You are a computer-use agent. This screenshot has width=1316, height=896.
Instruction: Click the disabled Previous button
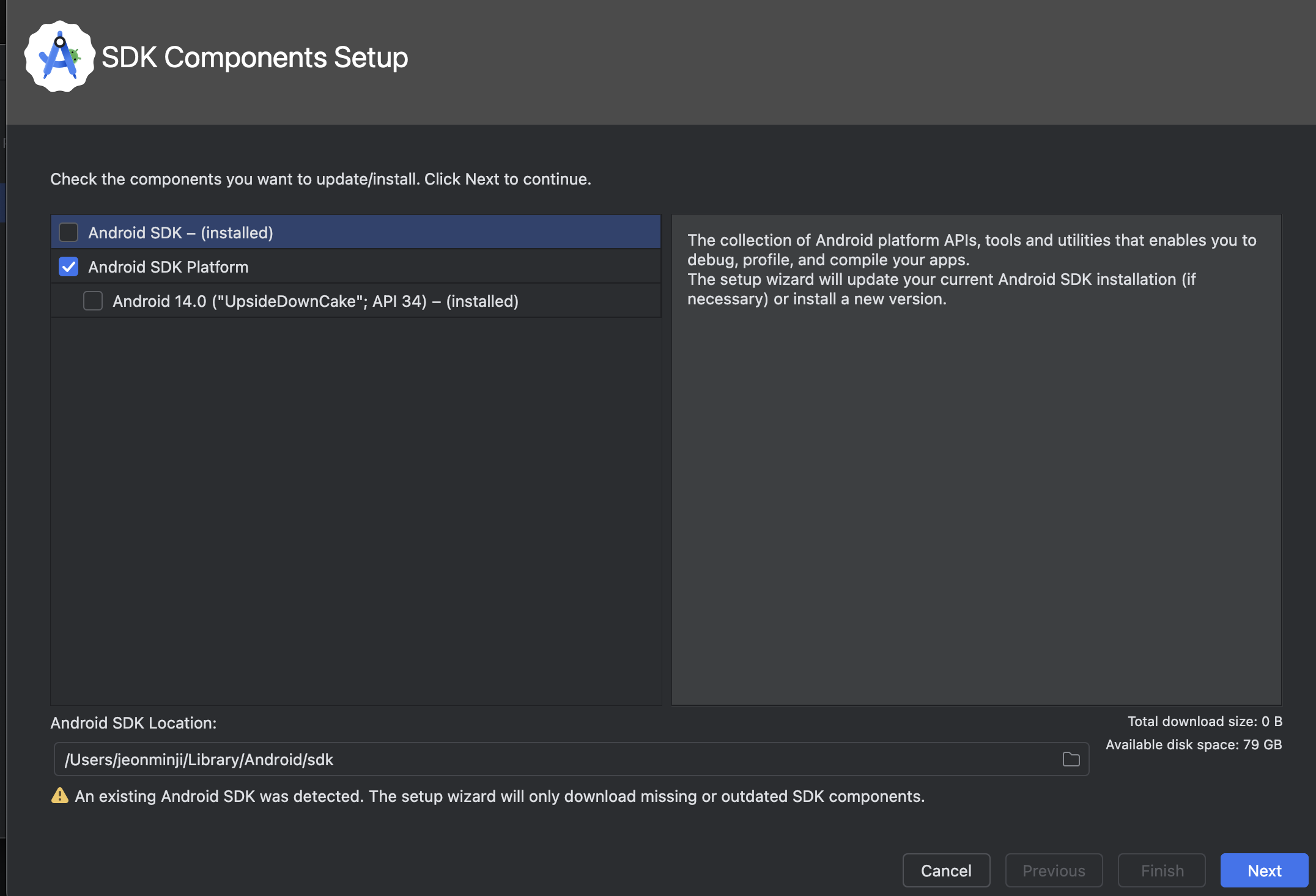1054,870
